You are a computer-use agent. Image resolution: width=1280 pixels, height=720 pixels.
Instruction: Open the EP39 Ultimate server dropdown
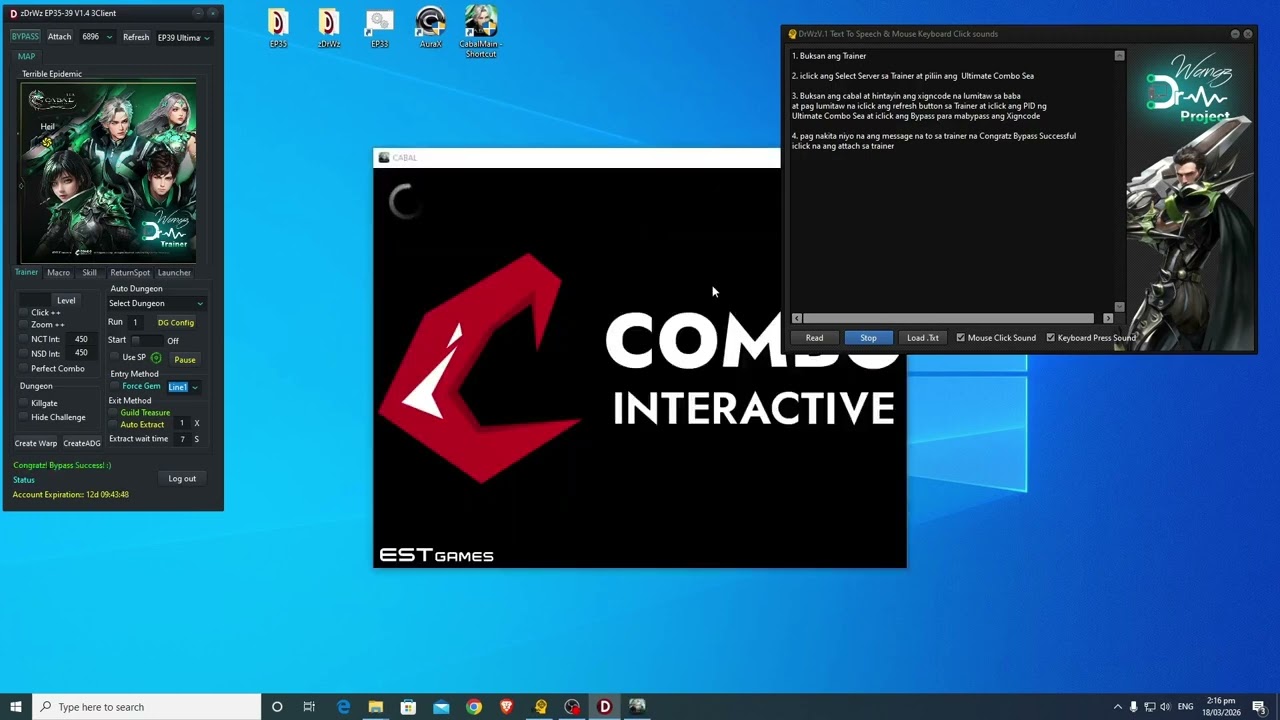184,37
